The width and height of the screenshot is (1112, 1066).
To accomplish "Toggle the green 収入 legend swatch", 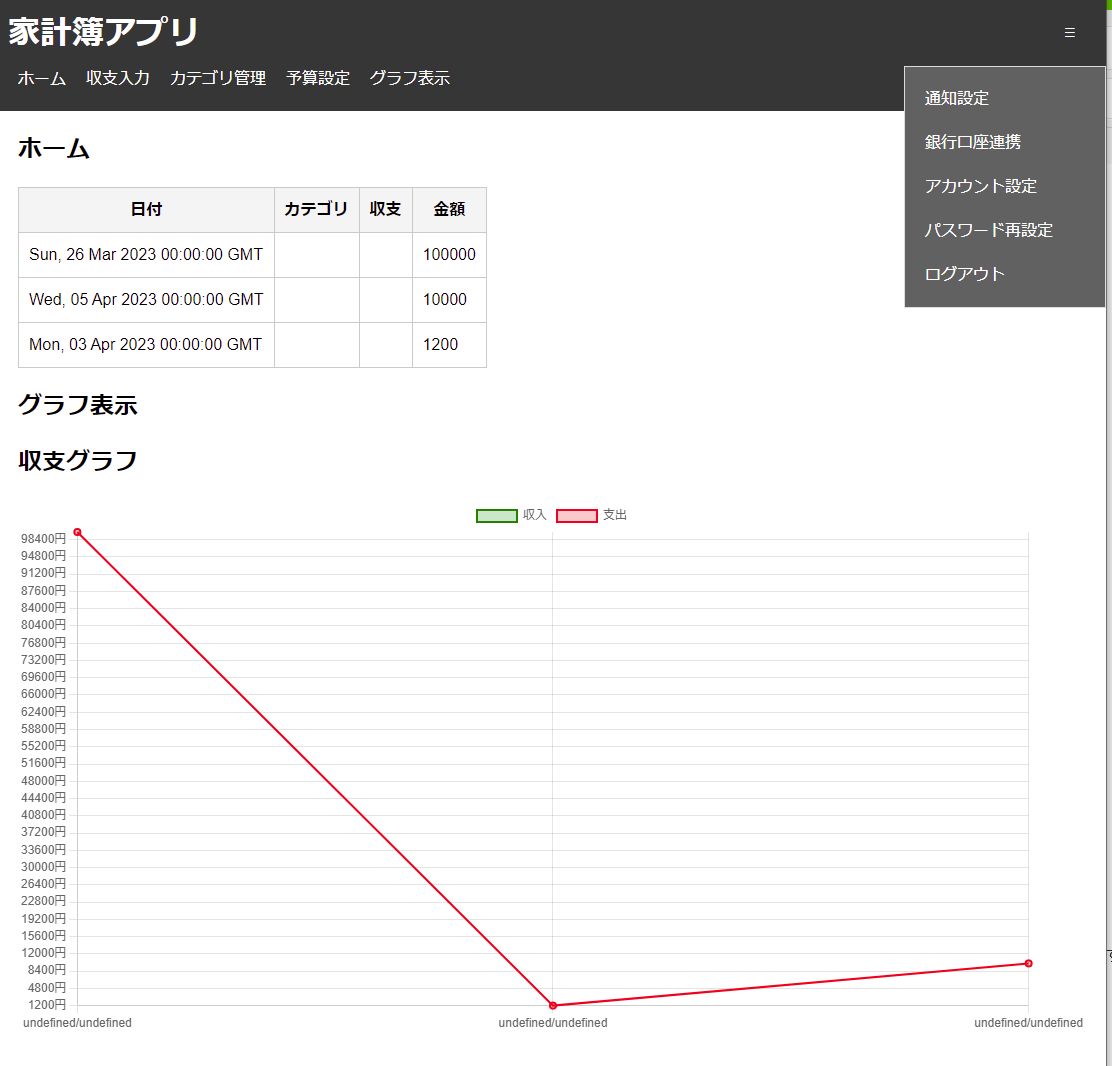I will 496,516.
